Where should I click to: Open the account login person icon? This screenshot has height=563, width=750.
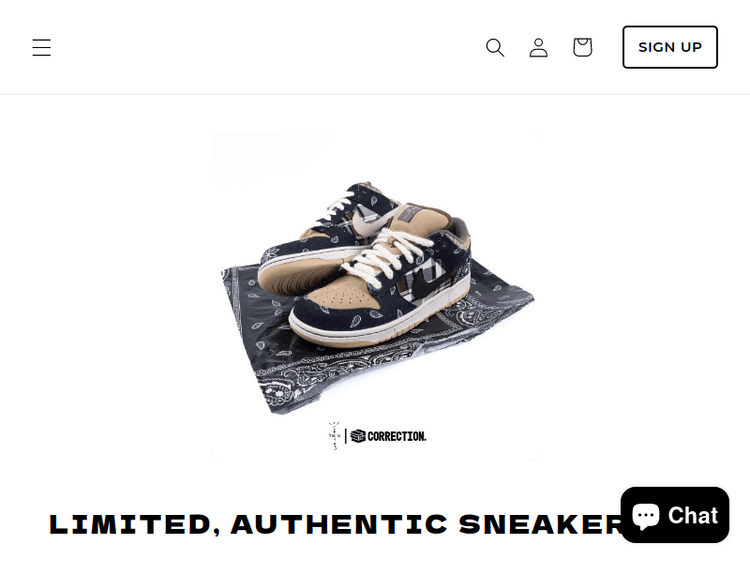[539, 47]
